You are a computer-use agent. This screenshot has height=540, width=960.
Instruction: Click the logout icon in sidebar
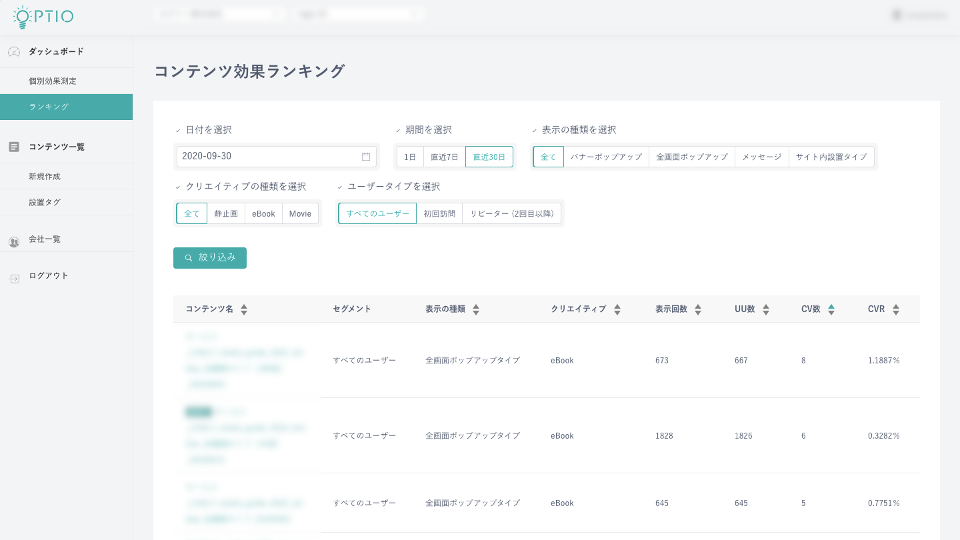tap(14, 276)
